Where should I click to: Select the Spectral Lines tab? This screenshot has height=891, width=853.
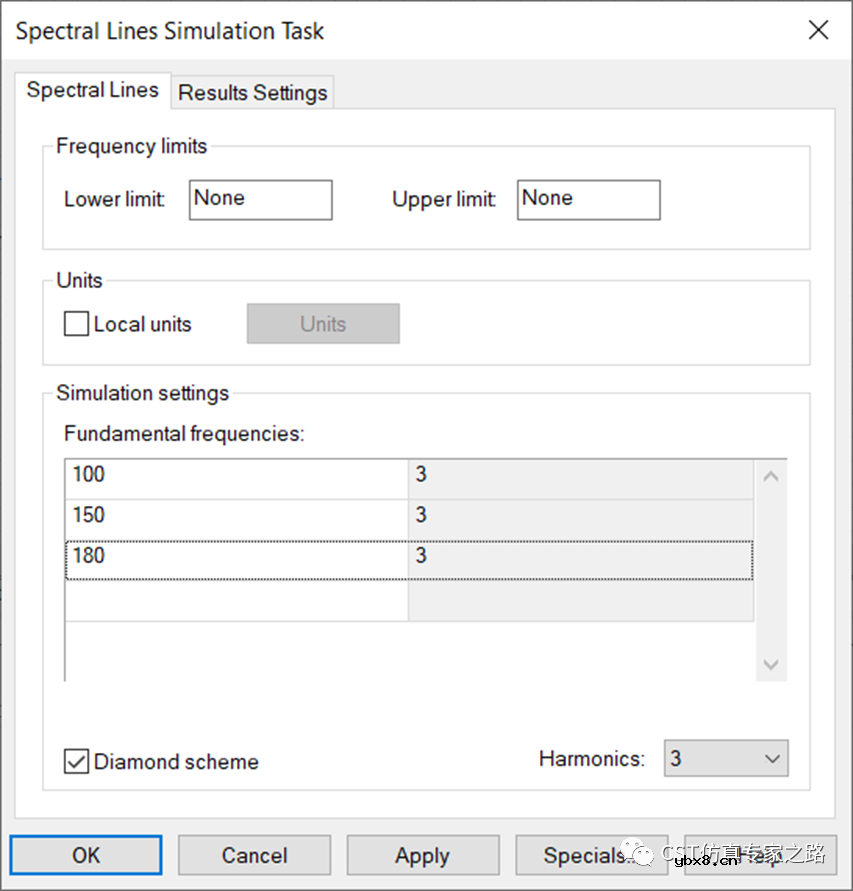(92, 90)
